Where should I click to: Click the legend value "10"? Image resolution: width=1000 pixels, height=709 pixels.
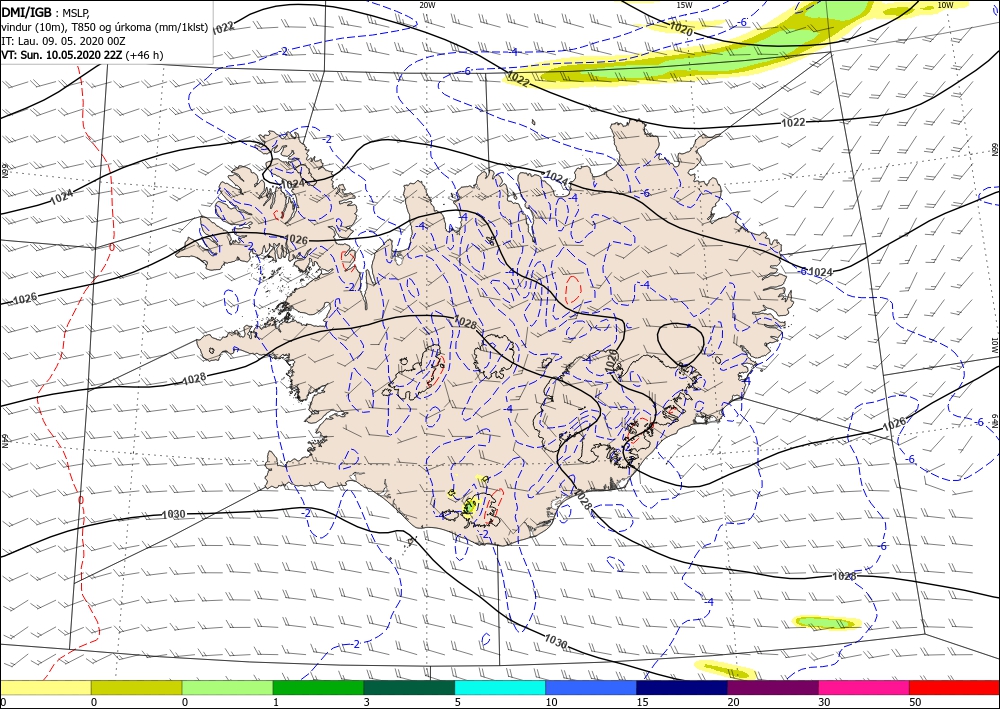551,702
